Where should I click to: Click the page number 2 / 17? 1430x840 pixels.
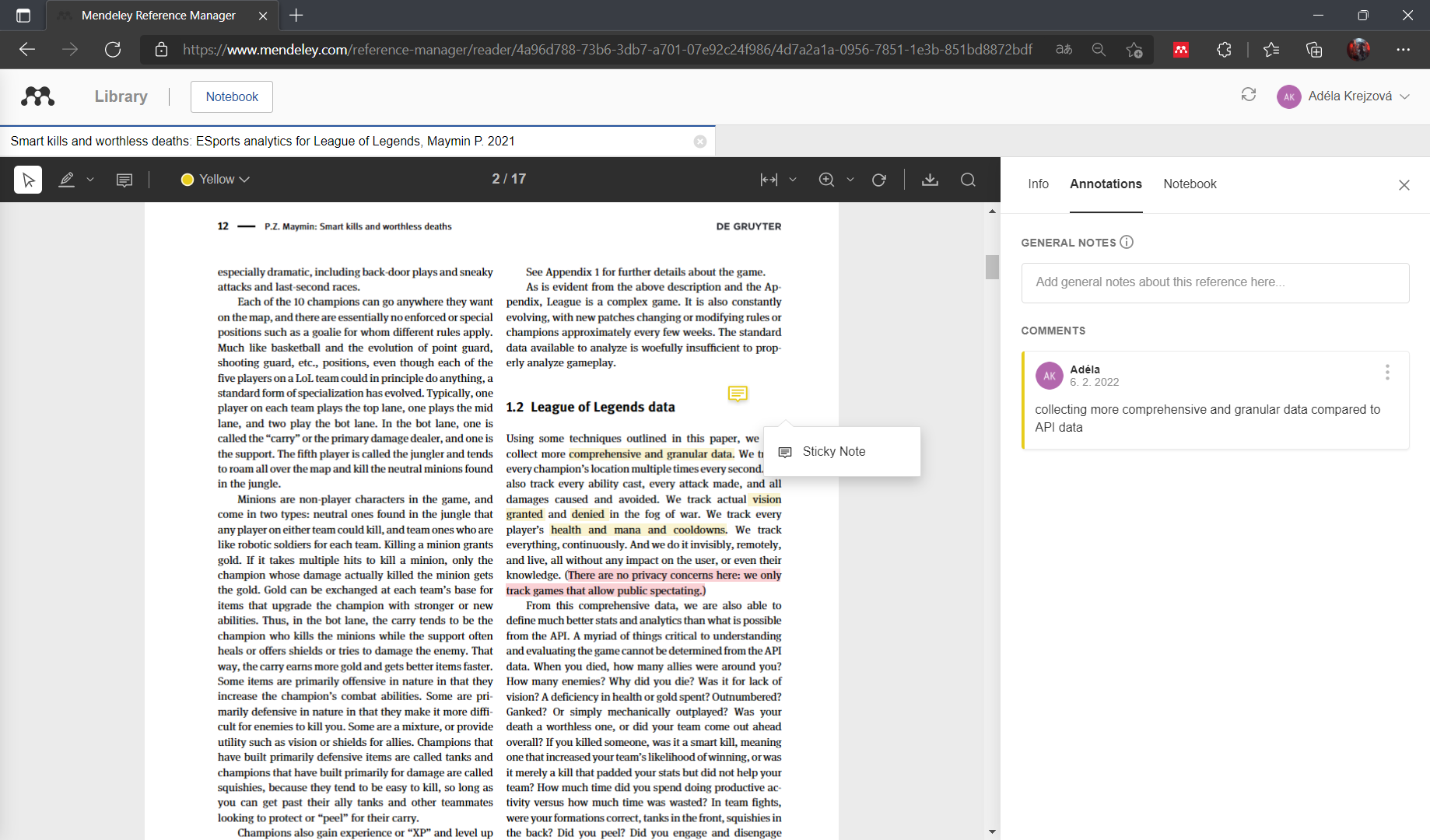click(x=509, y=179)
